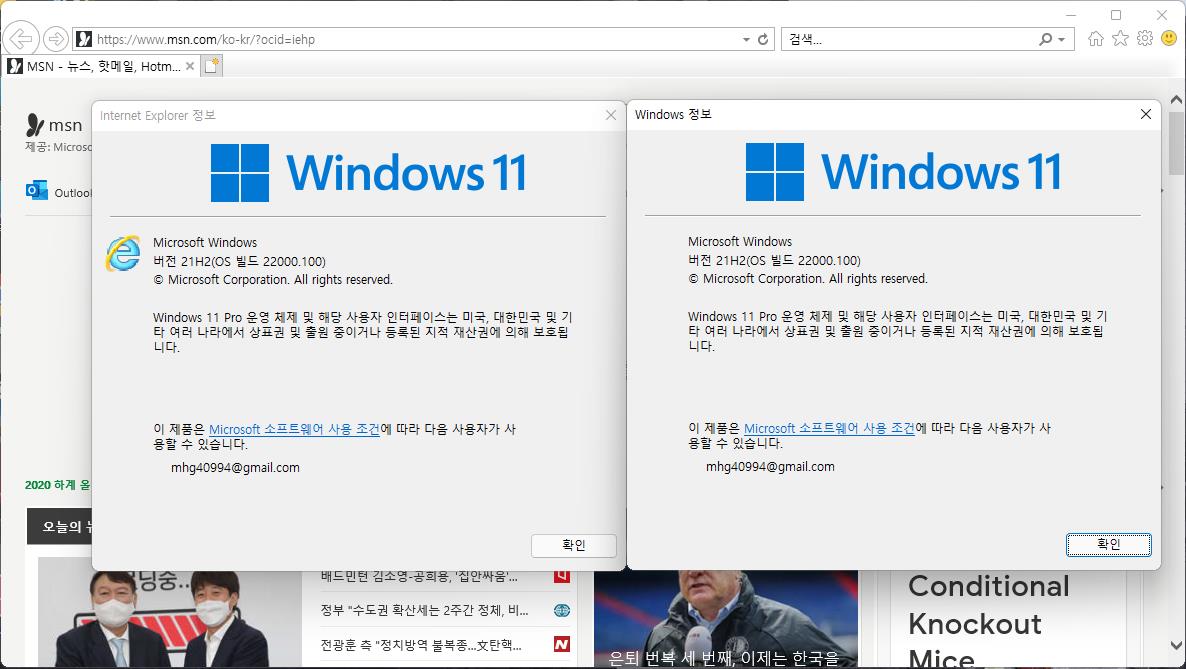Click the Microsoft Windows text in Internet Explorer 정보
This screenshot has width=1186, height=669.
[205, 243]
